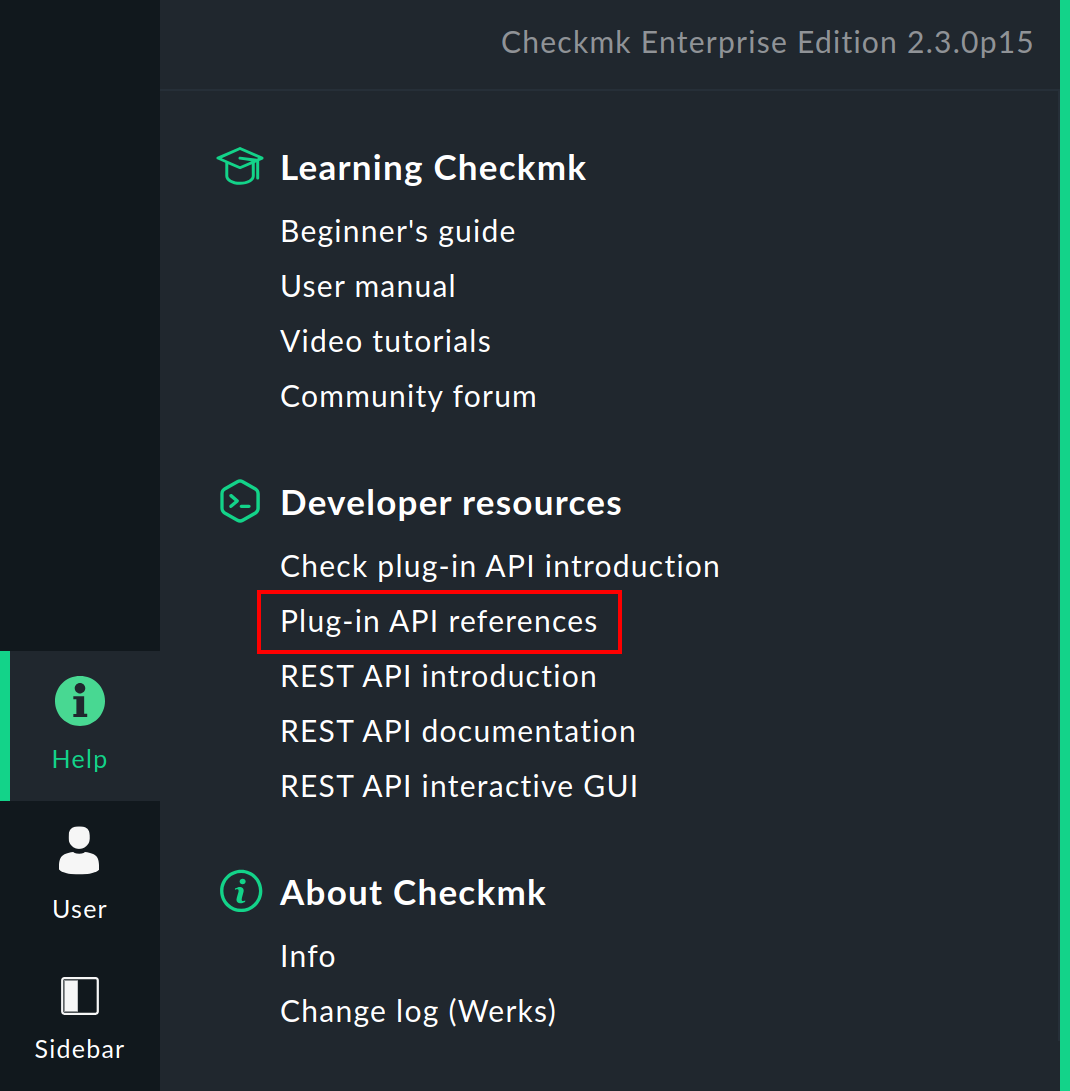Click the Checkmk Enterprise Edition version text
Viewport: 1070px width, 1091px height.
tap(767, 42)
